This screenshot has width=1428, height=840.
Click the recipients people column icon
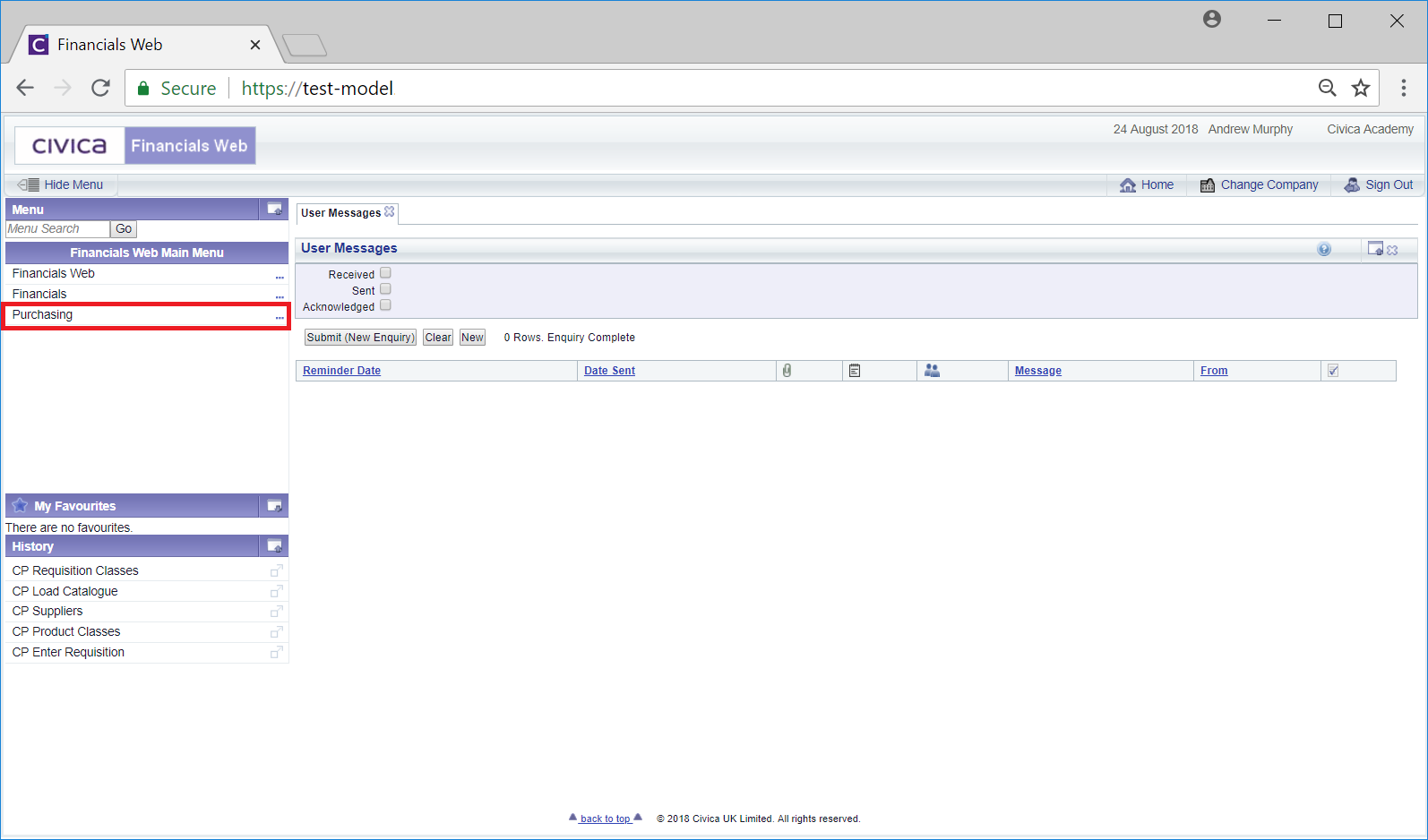(x=932, y=370)
